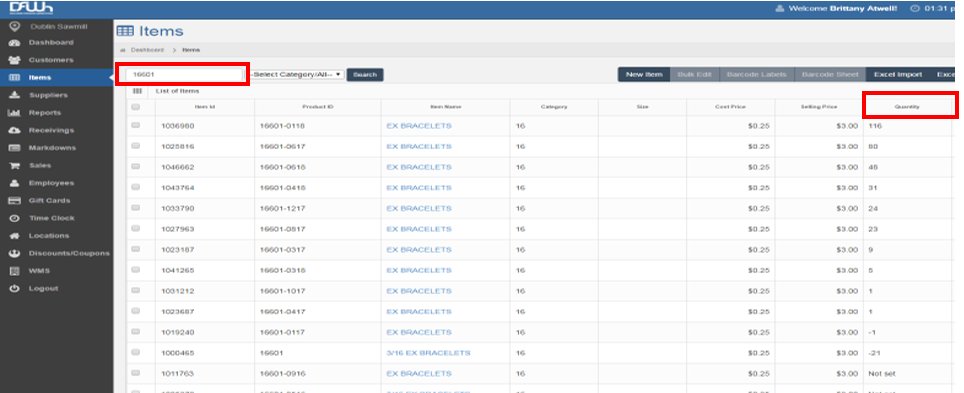Click the Cost Price column header
The width and height of the screenshot is (964, 393).
click(x=730, y=107)
